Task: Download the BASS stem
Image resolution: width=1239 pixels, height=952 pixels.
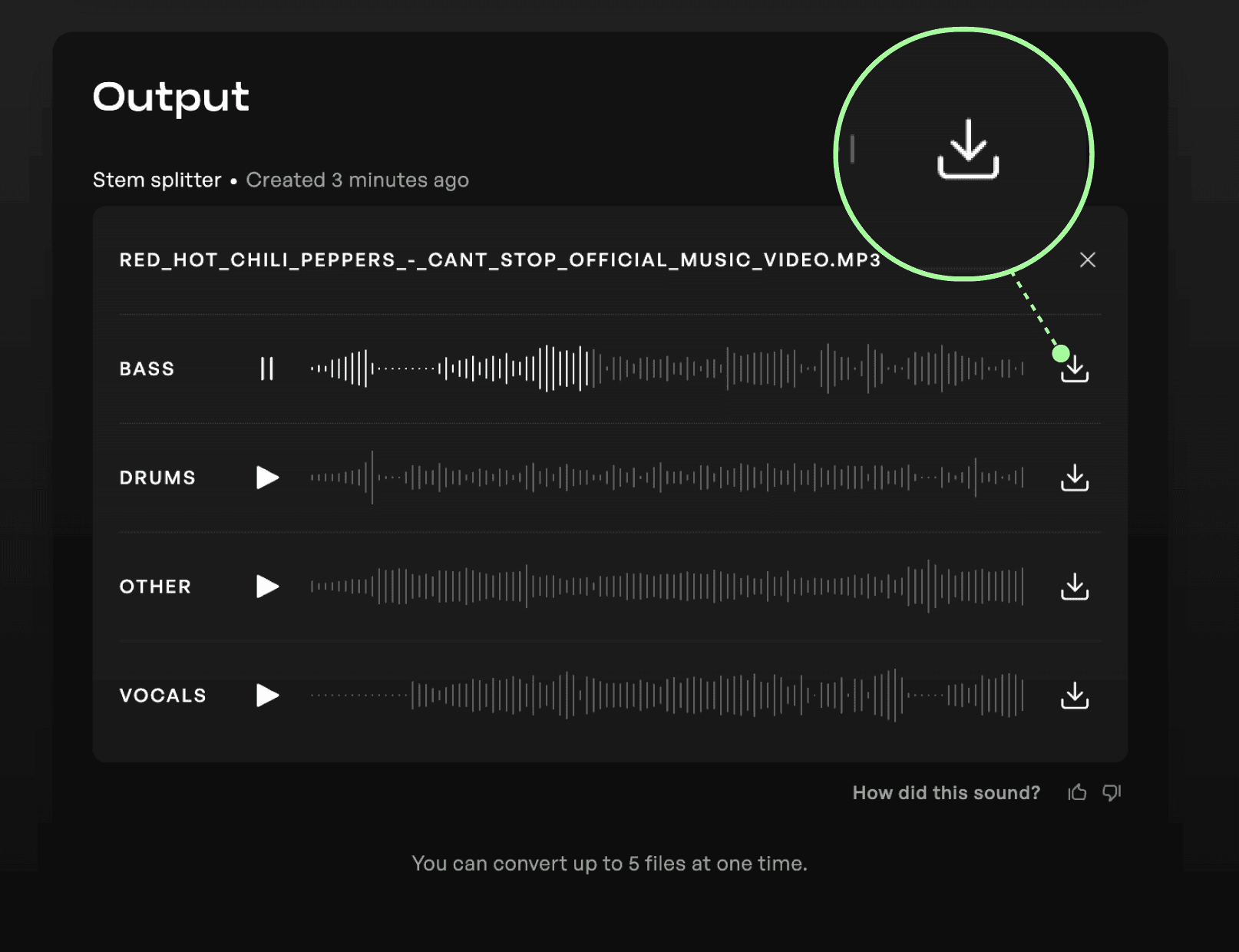Action: 1075,369
